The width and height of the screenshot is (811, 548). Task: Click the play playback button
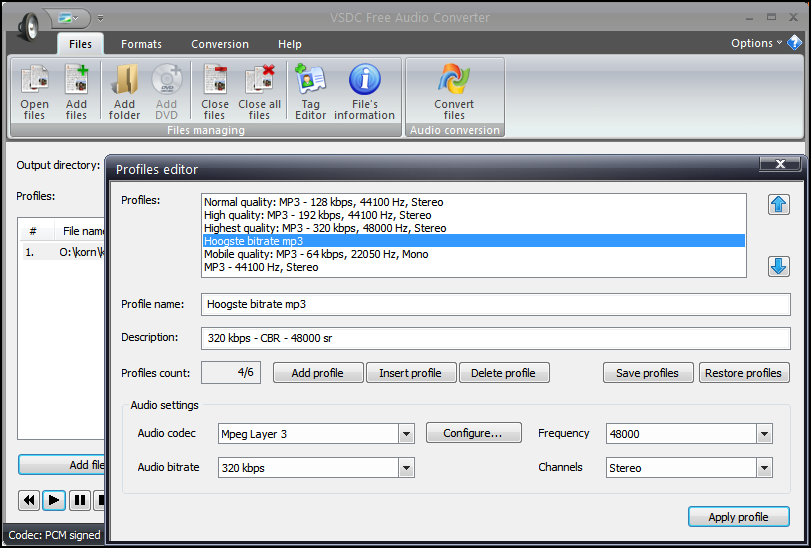click(54, 500)
